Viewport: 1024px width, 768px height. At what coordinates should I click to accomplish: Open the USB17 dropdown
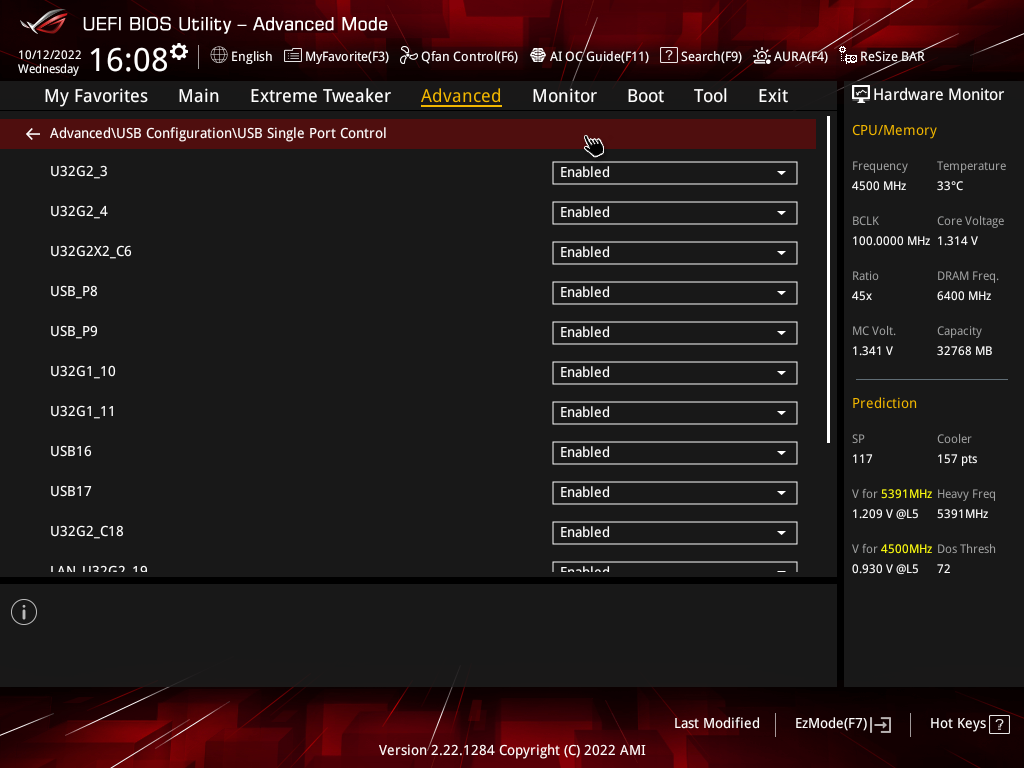tap(675, 492)
